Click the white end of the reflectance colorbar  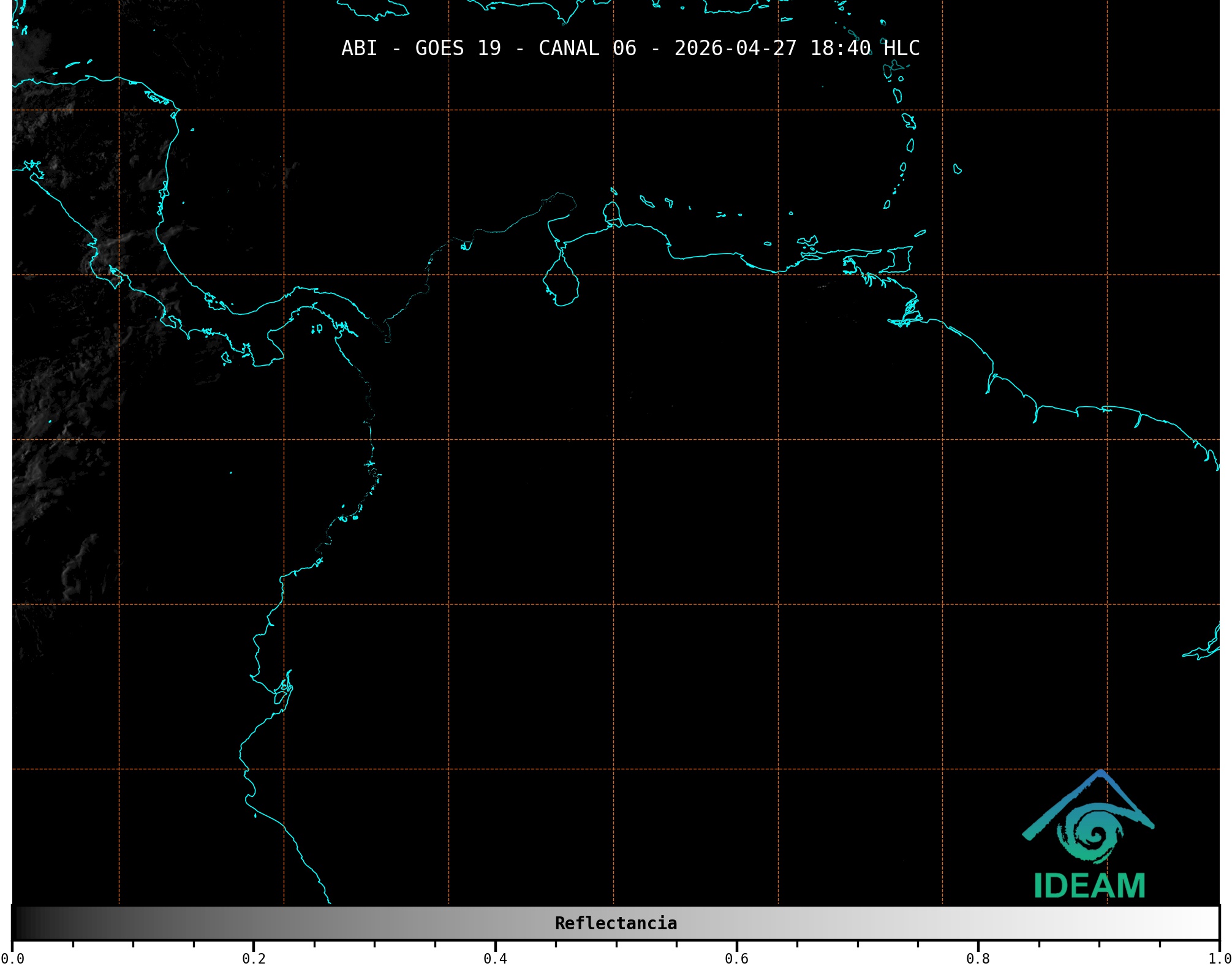(x=1212, y=923)
